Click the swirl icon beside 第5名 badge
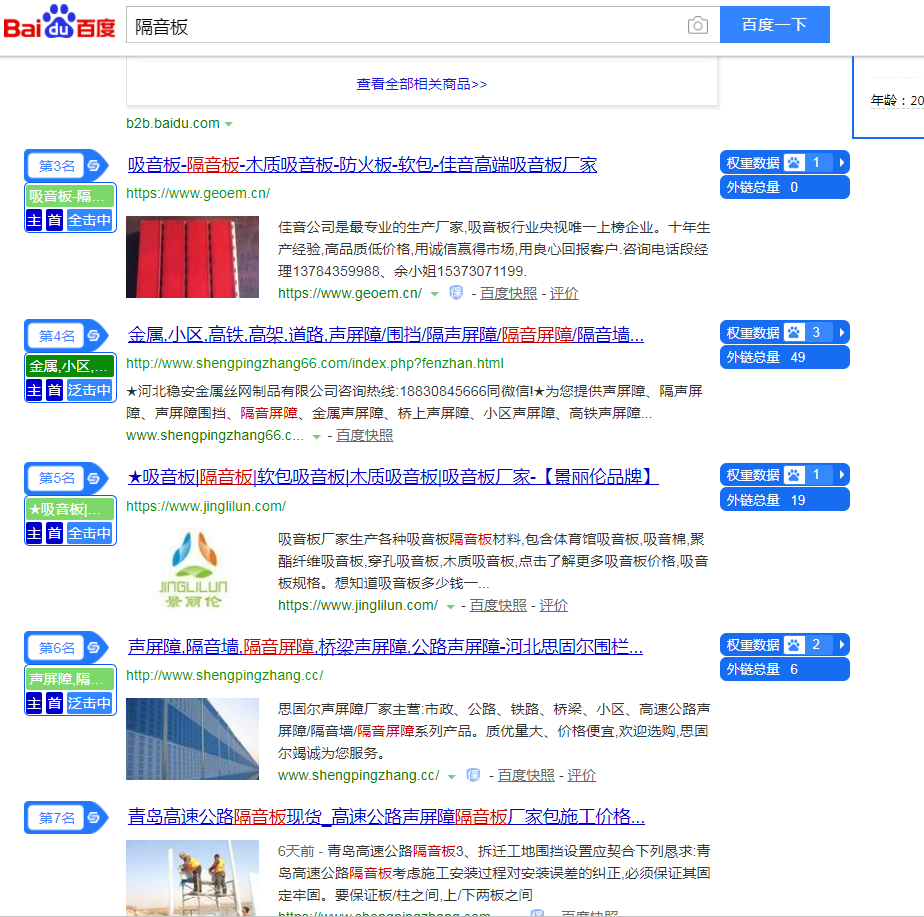The height and width of the screenshot is (917, 924). [x=94, y=478]
